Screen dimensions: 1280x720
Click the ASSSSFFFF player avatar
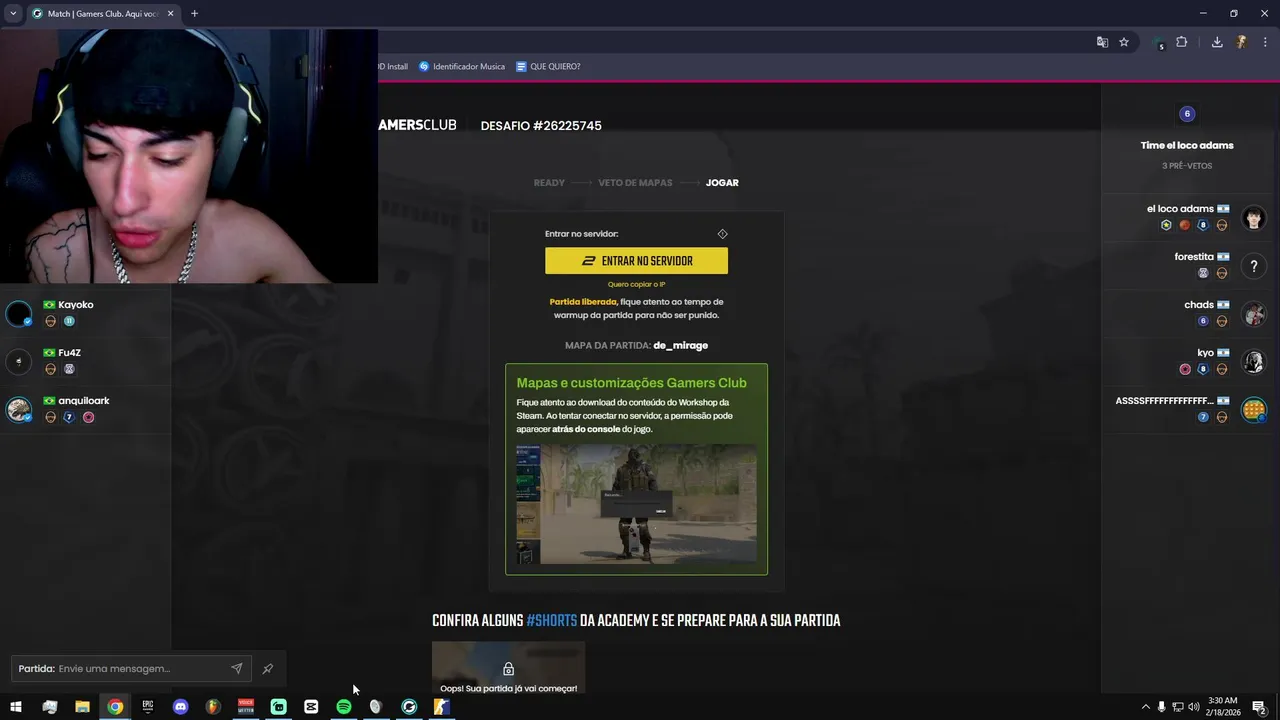(1254, 410)
